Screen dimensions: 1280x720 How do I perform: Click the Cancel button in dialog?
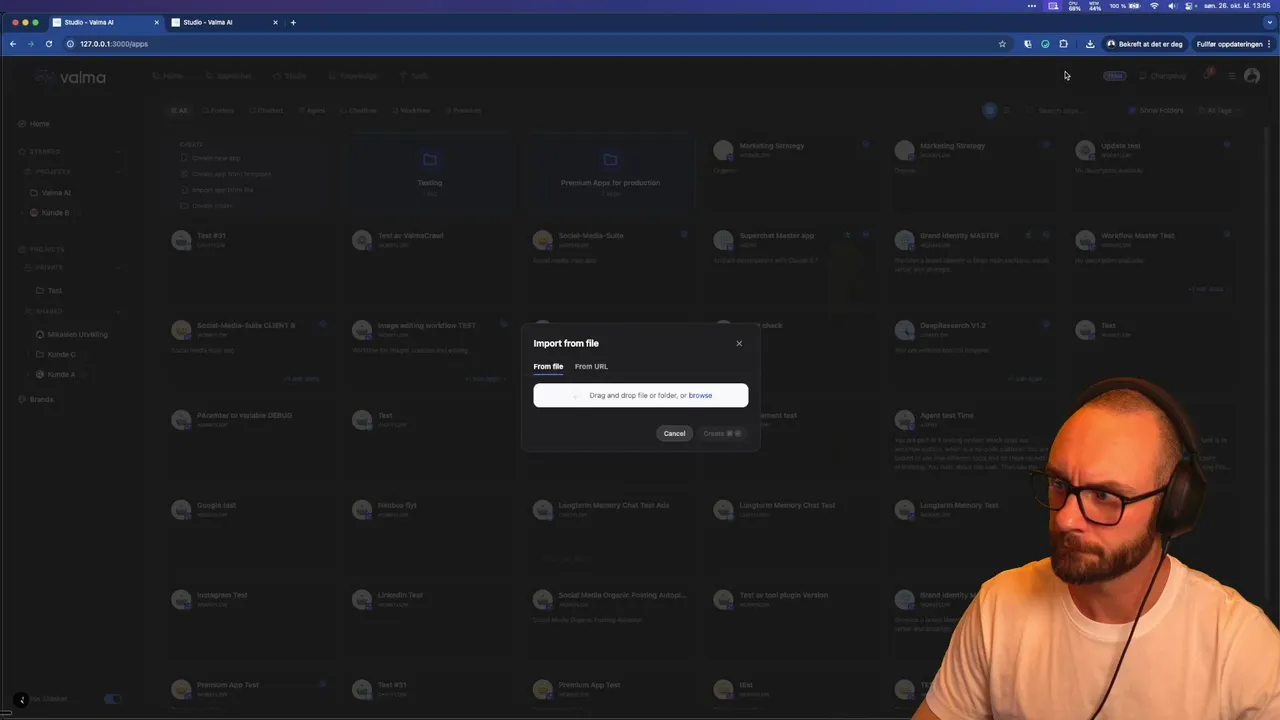click(674, 433)
